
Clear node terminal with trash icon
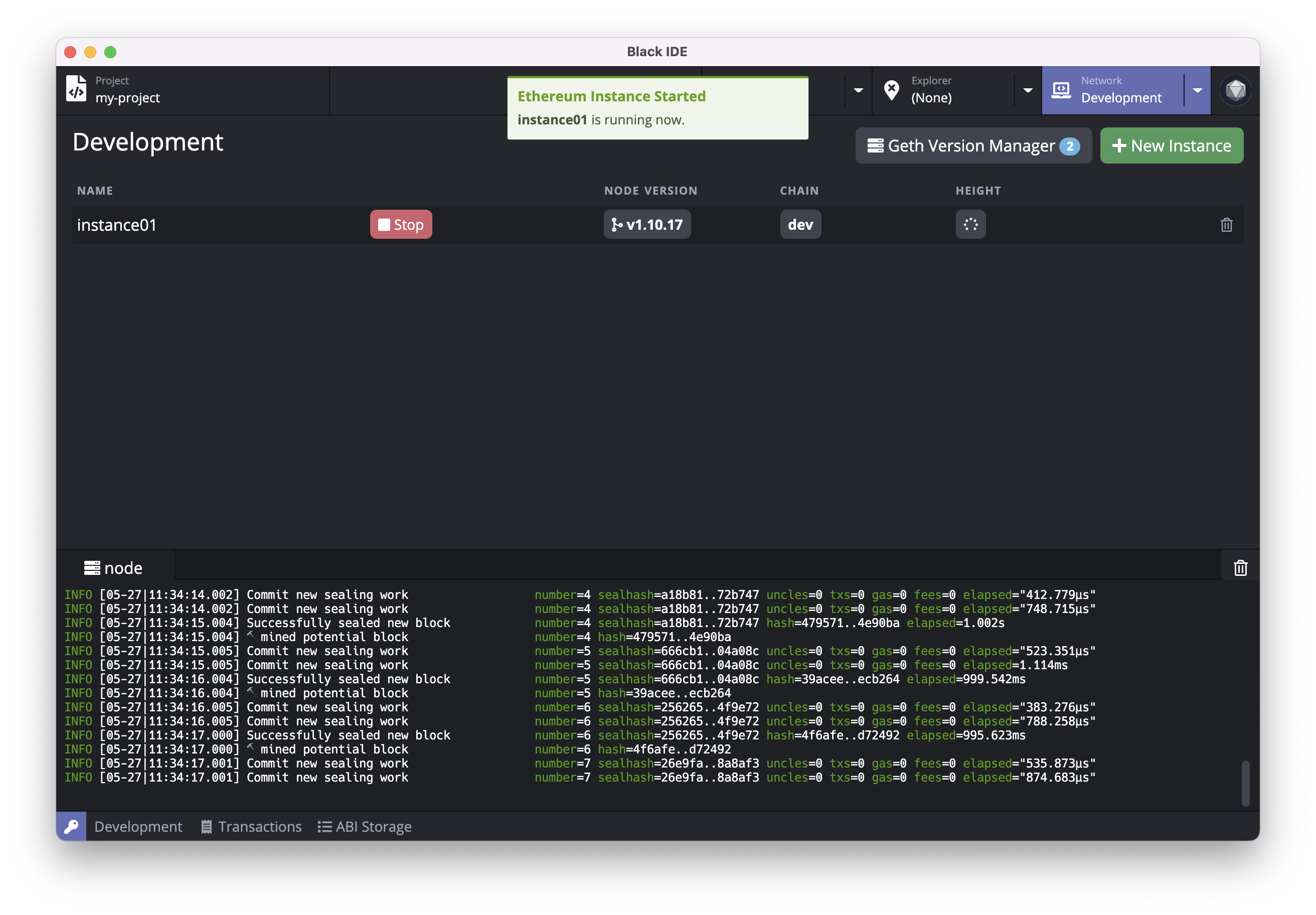pyautogui.click(x=1240, y=567)
